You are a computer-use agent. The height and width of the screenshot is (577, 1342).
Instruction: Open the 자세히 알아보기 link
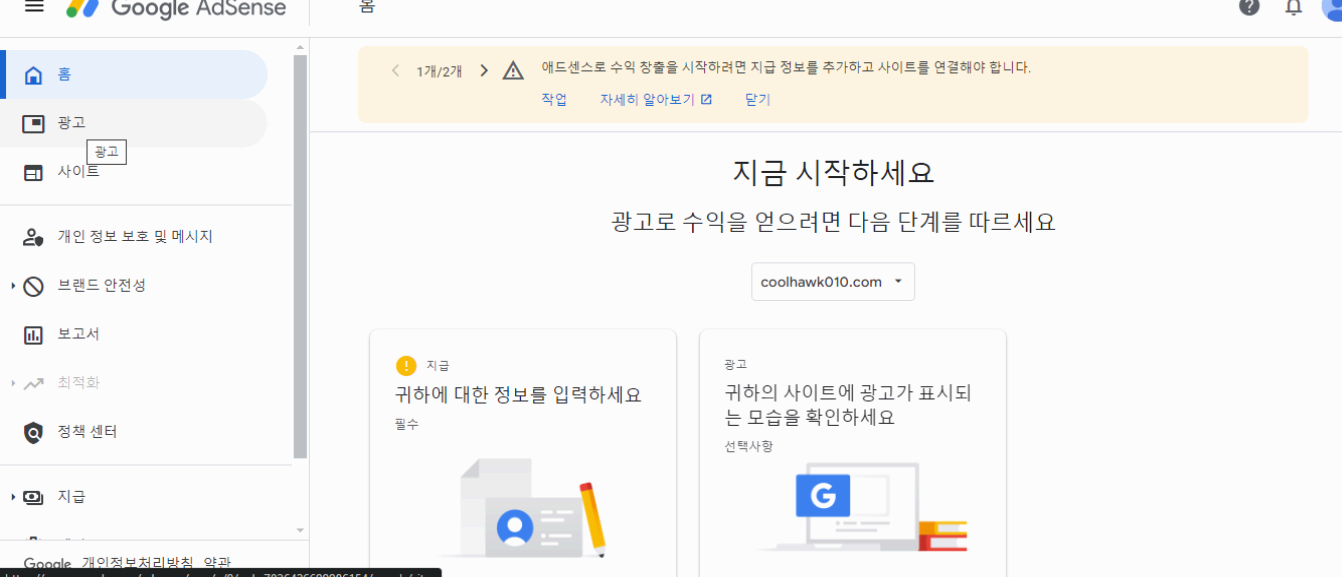648,99
